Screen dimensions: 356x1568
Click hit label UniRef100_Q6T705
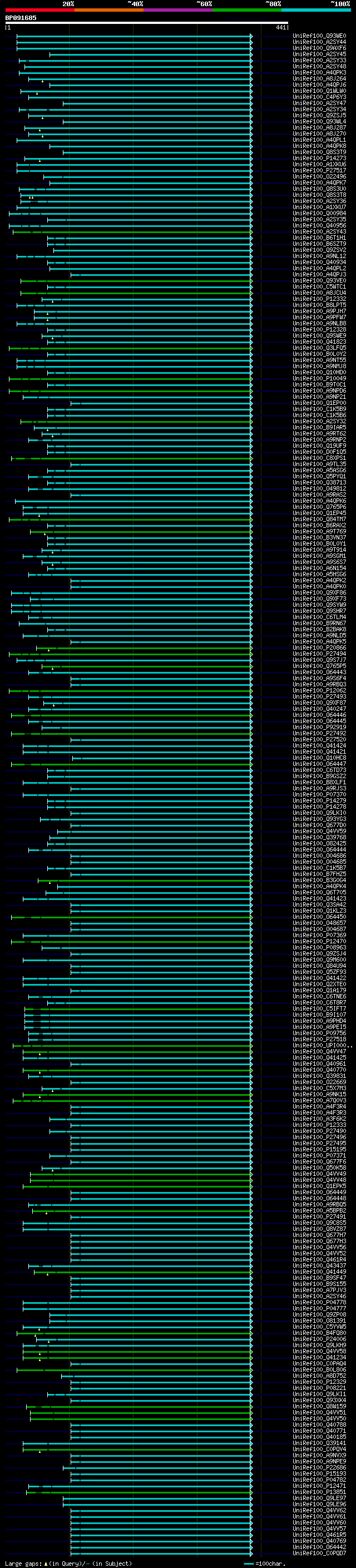(319, 892)
